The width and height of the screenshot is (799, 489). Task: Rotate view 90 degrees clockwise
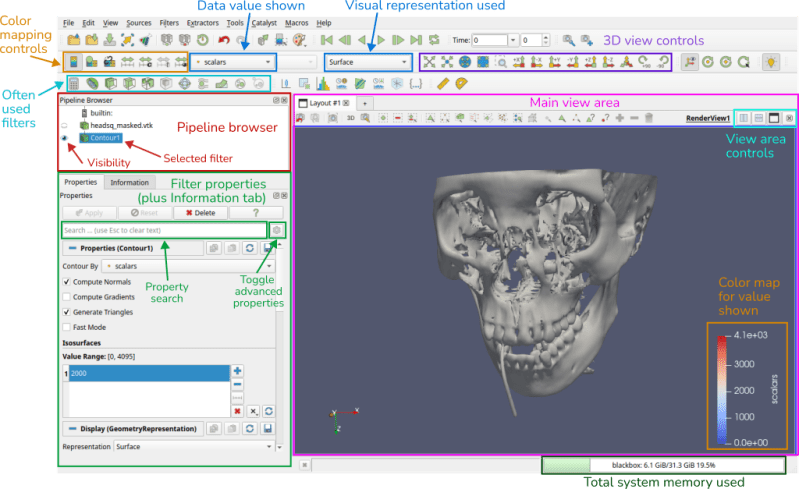point(645,62)
